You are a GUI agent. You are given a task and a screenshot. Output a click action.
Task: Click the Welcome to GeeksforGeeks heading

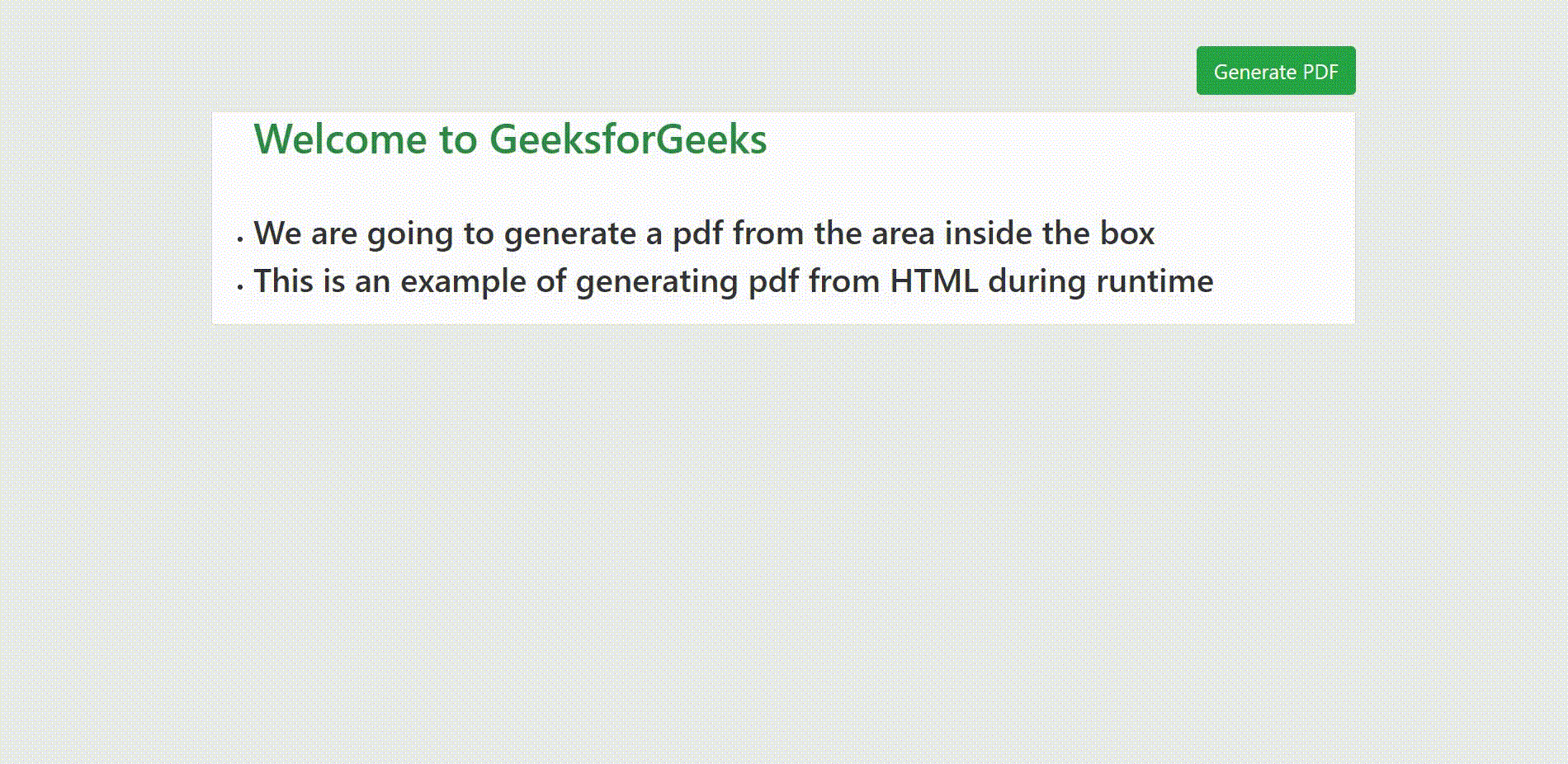tap(510, 139)
